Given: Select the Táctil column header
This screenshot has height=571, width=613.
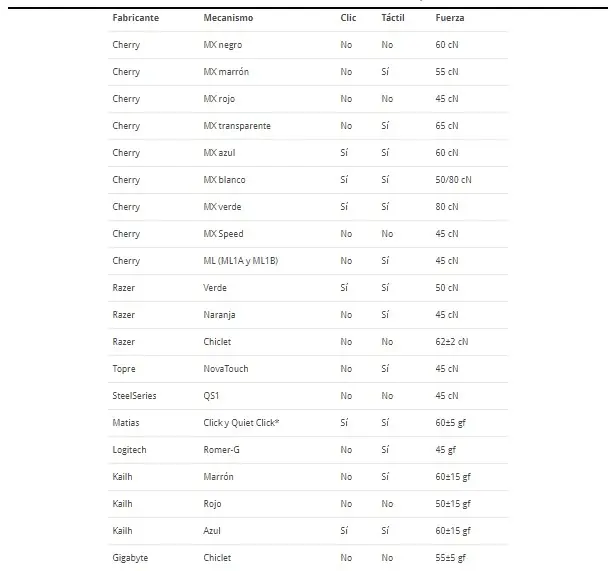Looking at the screenshot, I should pyautogui.click(x=393, y=18).
